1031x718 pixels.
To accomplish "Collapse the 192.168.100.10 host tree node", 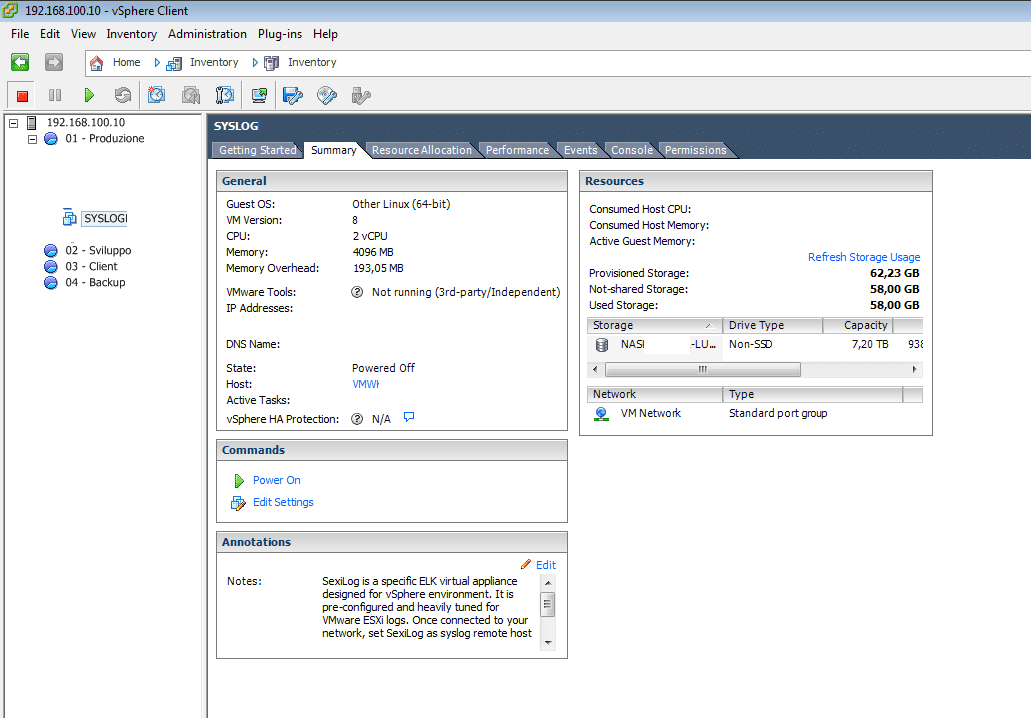I will click(x=13, y=122).
